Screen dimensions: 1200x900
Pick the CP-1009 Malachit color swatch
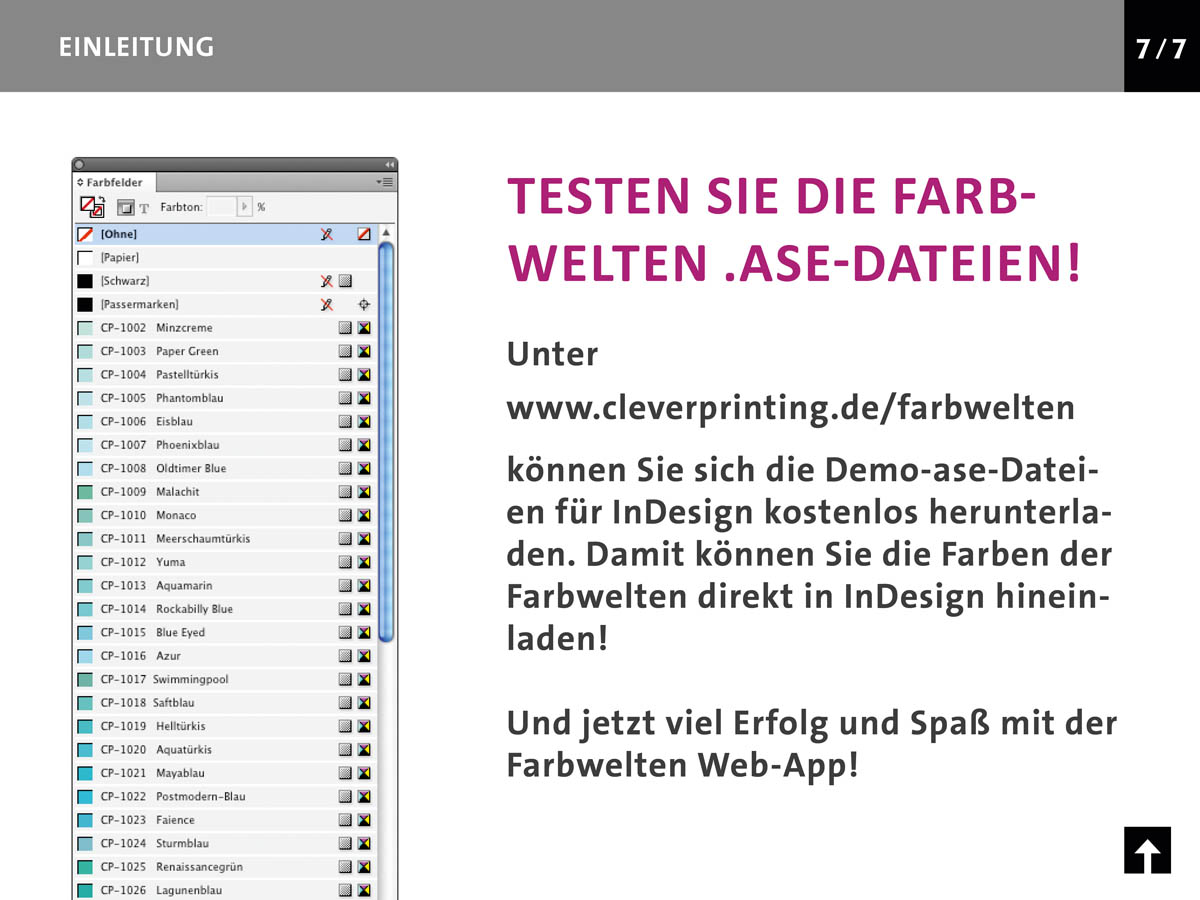85,492
